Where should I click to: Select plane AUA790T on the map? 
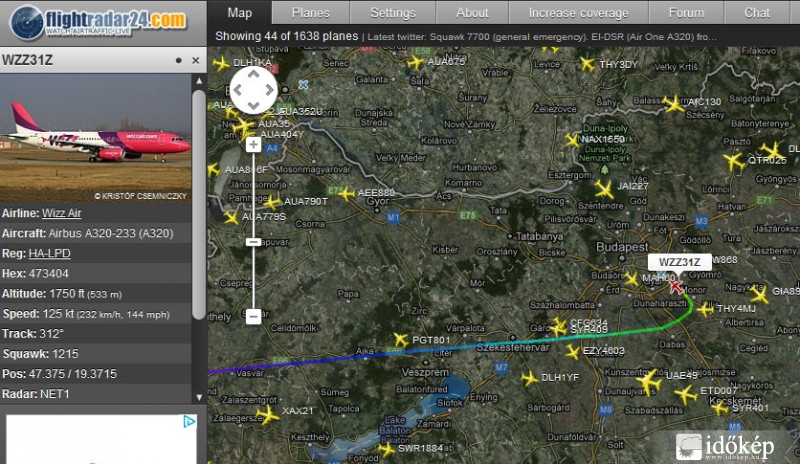(x=271, y=202)
